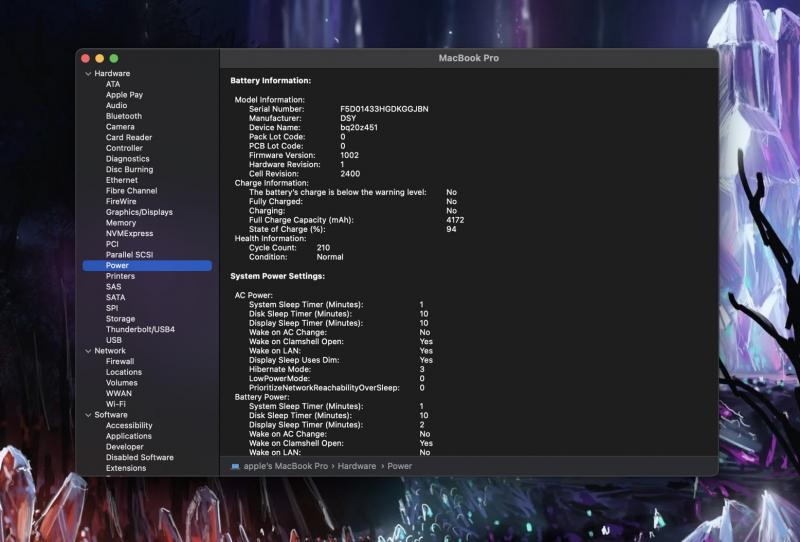
Task: Select FireWire in the sidebar
Action: tap(121, 202)
